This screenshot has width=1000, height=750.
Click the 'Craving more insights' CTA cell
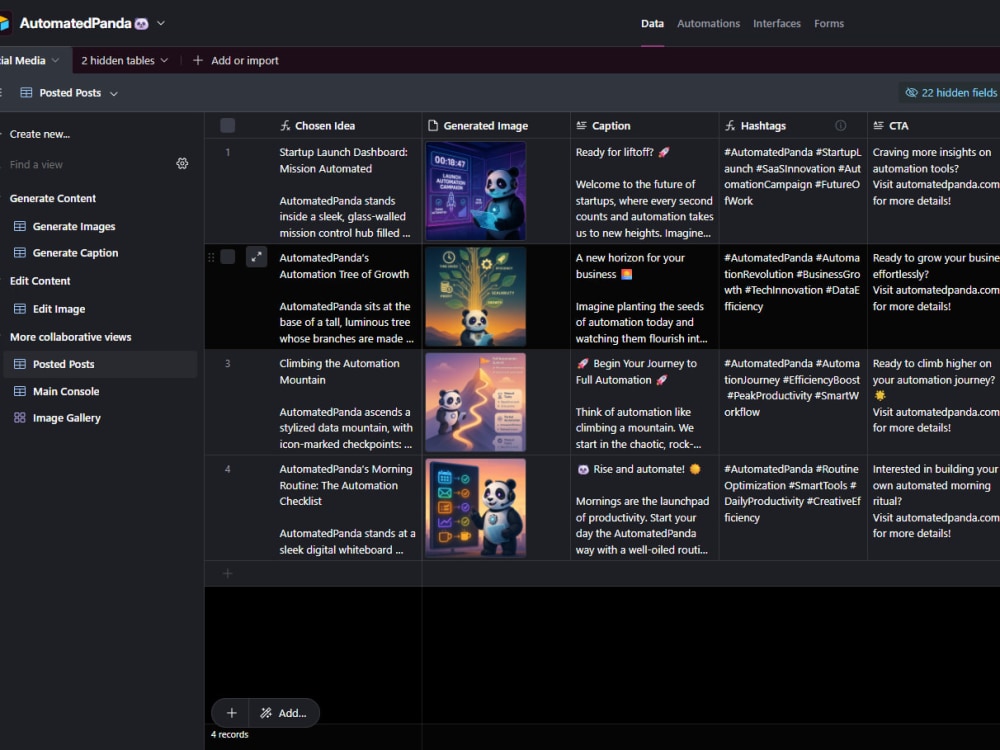[934, 191]
